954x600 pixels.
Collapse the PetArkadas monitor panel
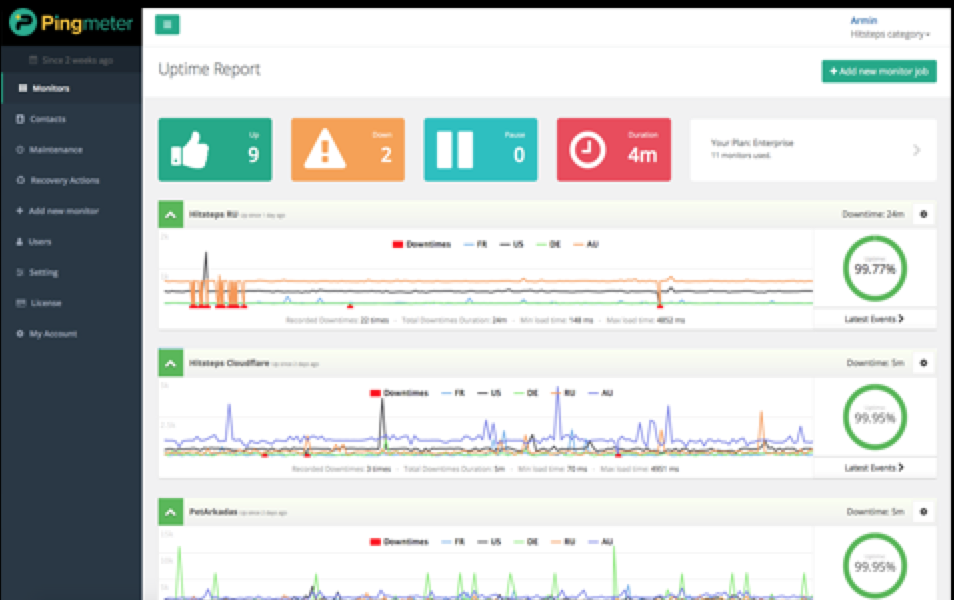[170, 512]
